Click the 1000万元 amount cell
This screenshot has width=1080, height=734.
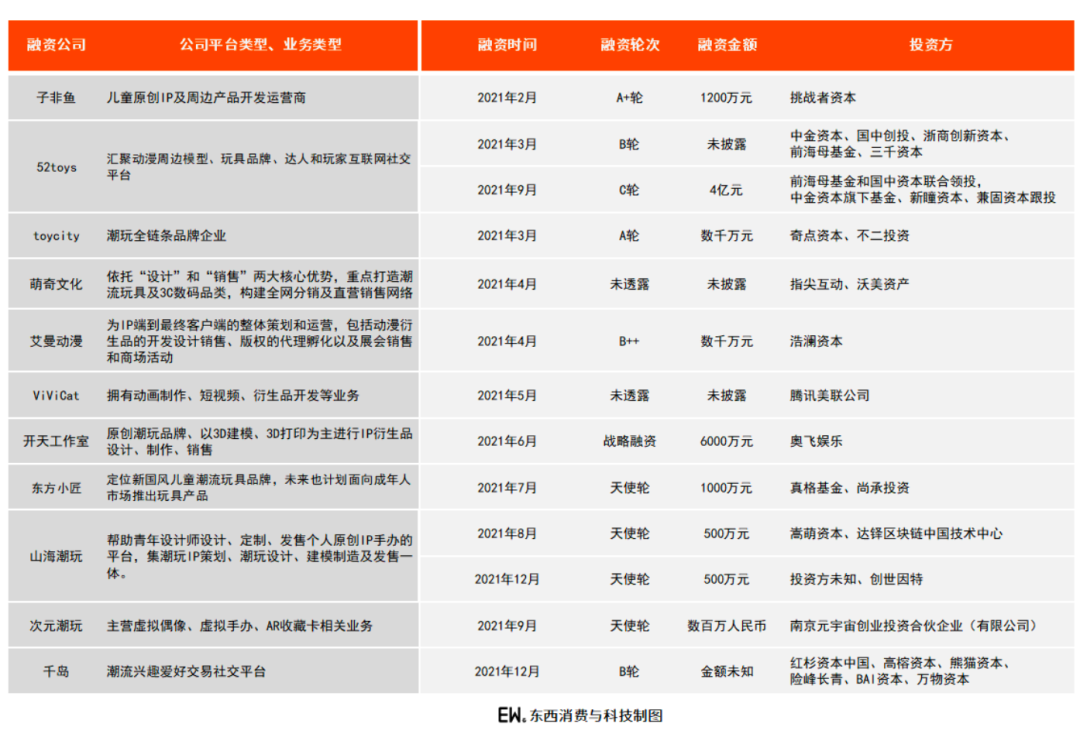click(x=727, y=488)
